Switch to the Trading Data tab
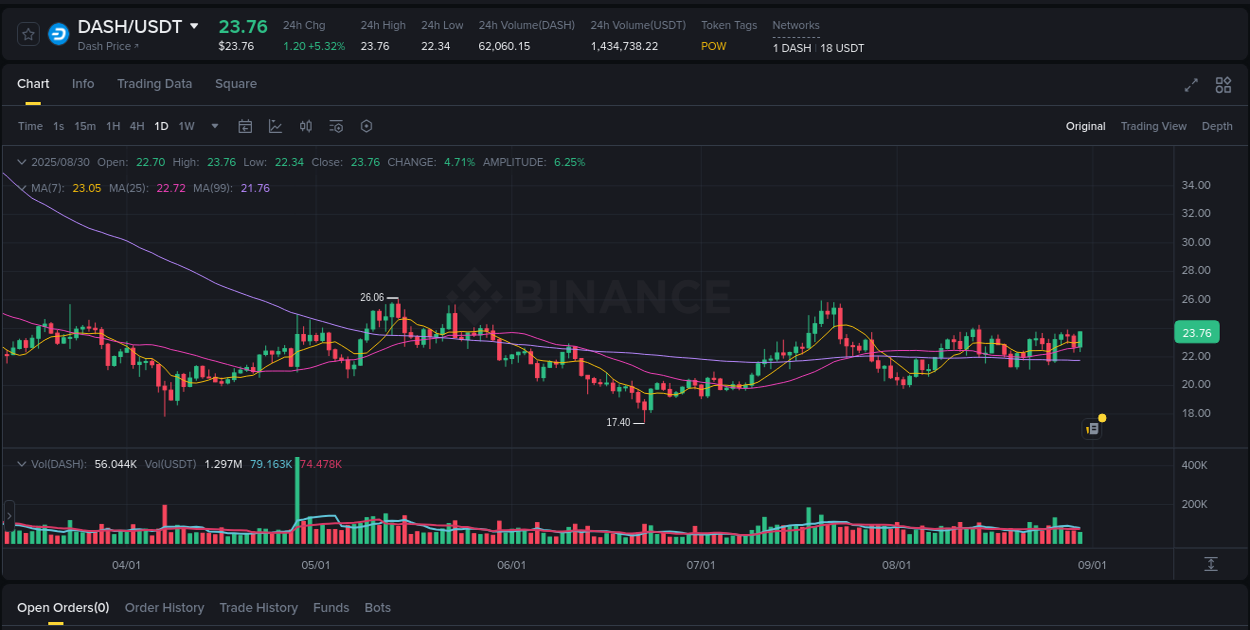The height and width of the screenshot is (630, 1250). [154, 84]
